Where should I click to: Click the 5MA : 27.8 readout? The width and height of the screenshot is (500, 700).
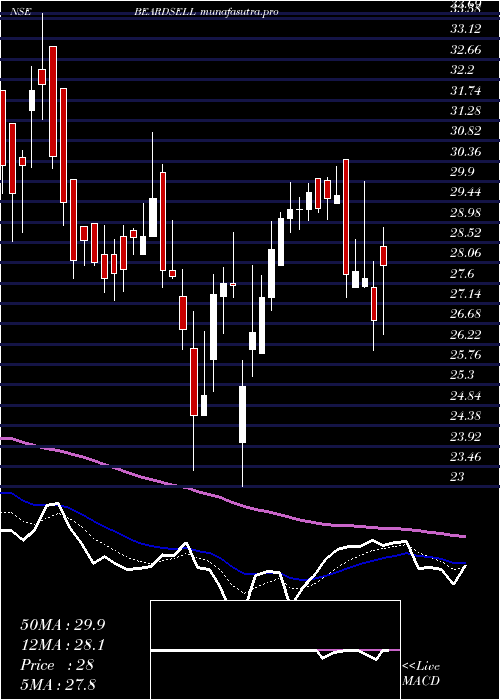point(59,685)
